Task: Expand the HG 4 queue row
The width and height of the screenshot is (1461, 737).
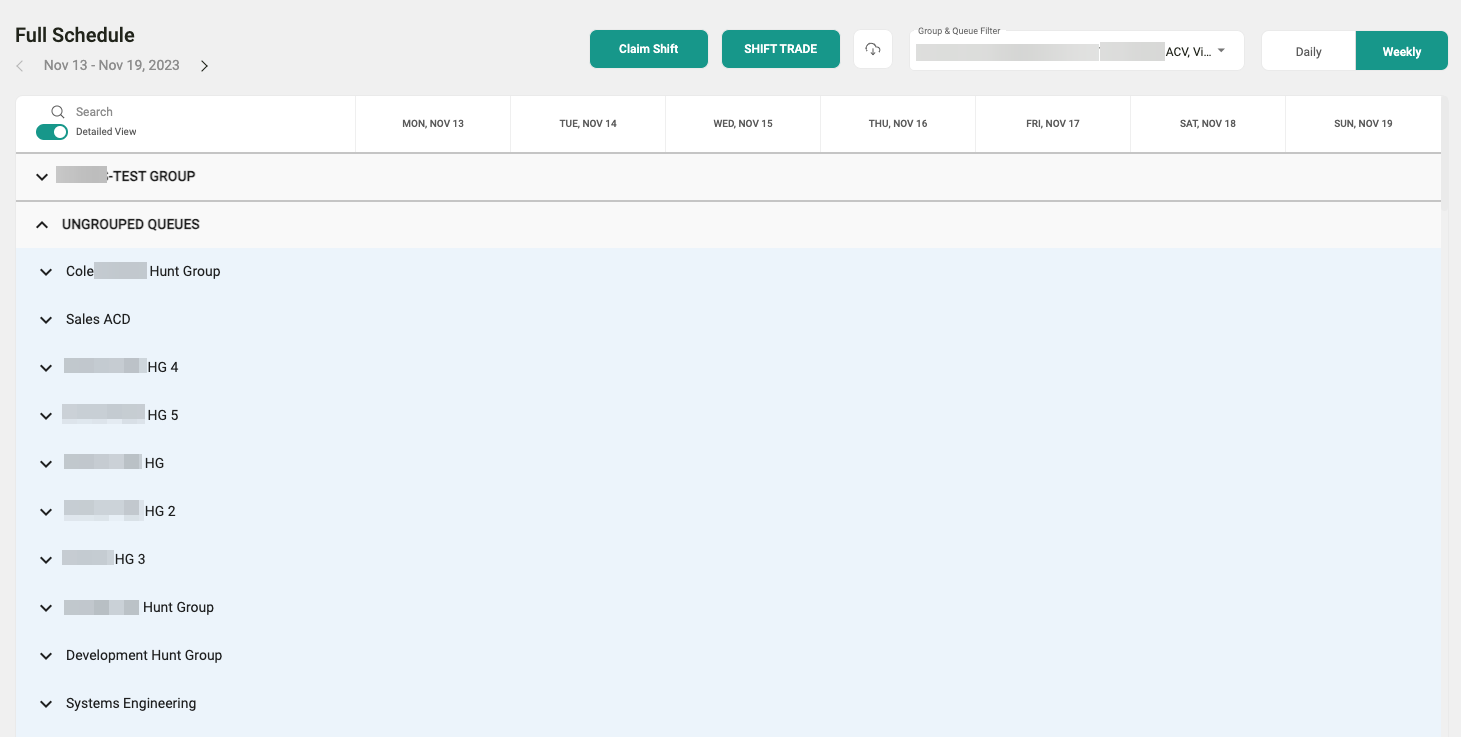Action: click(x=46, y=368)
